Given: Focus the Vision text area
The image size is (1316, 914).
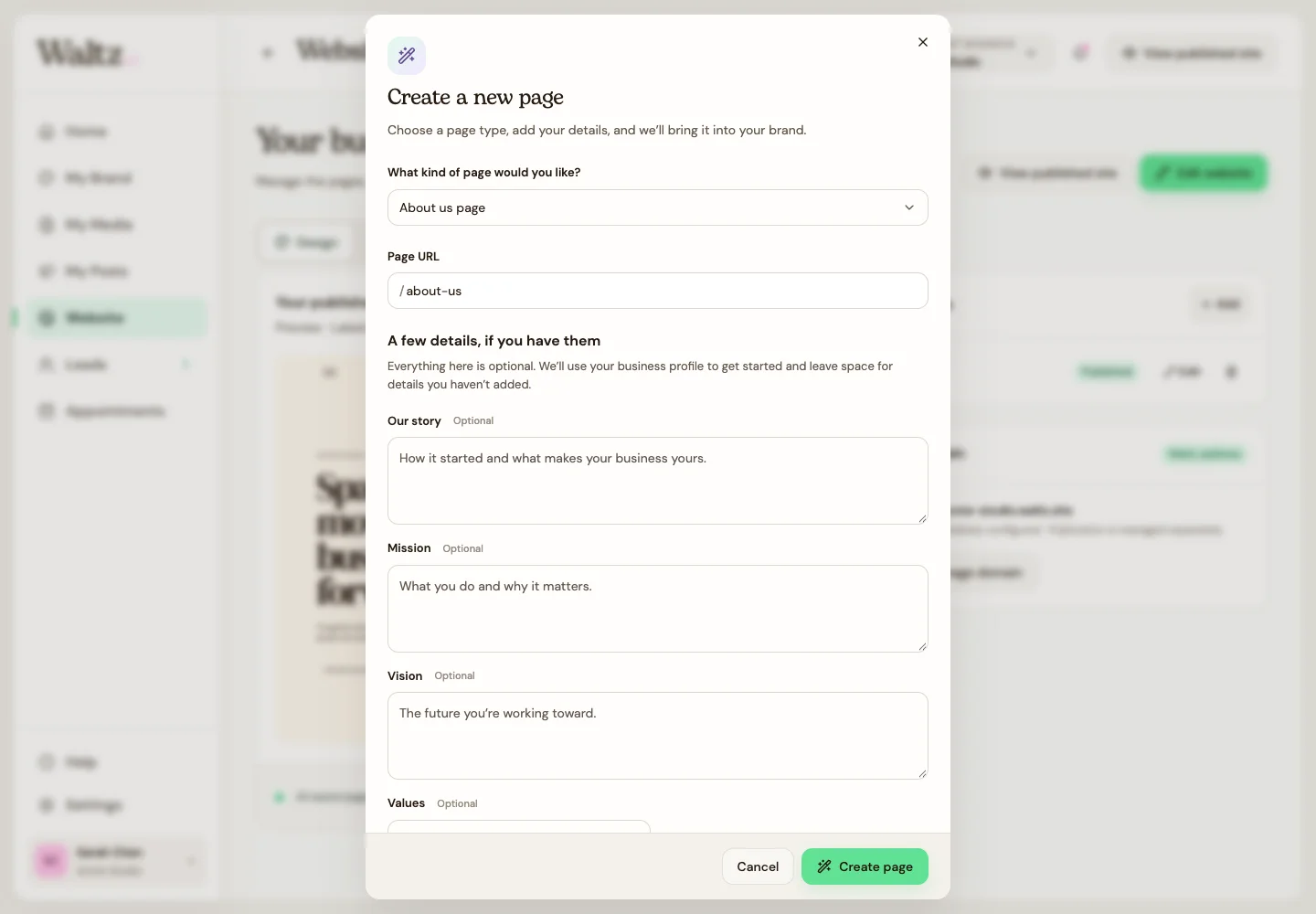Looking at the screenshot, I should pos(658,736).
